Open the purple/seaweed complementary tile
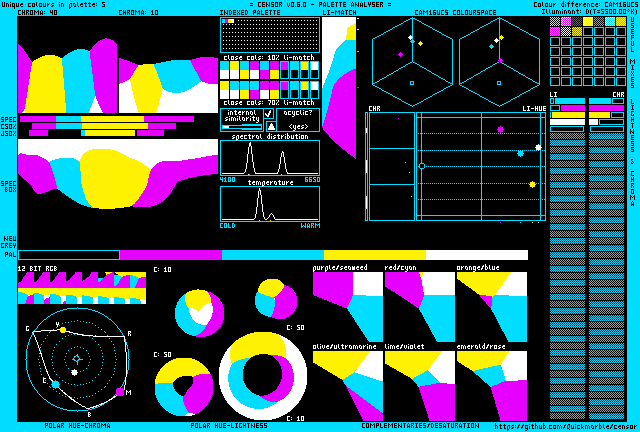 tap(348, 307)
